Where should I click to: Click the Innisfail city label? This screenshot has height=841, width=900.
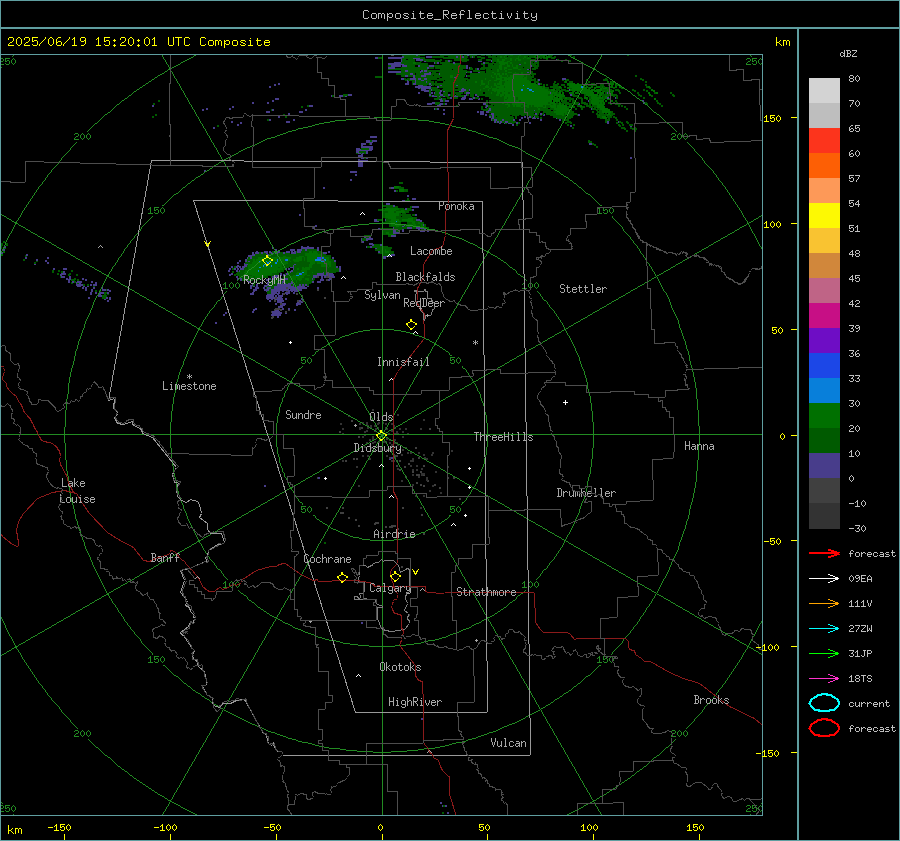click(x=403, y=362)
